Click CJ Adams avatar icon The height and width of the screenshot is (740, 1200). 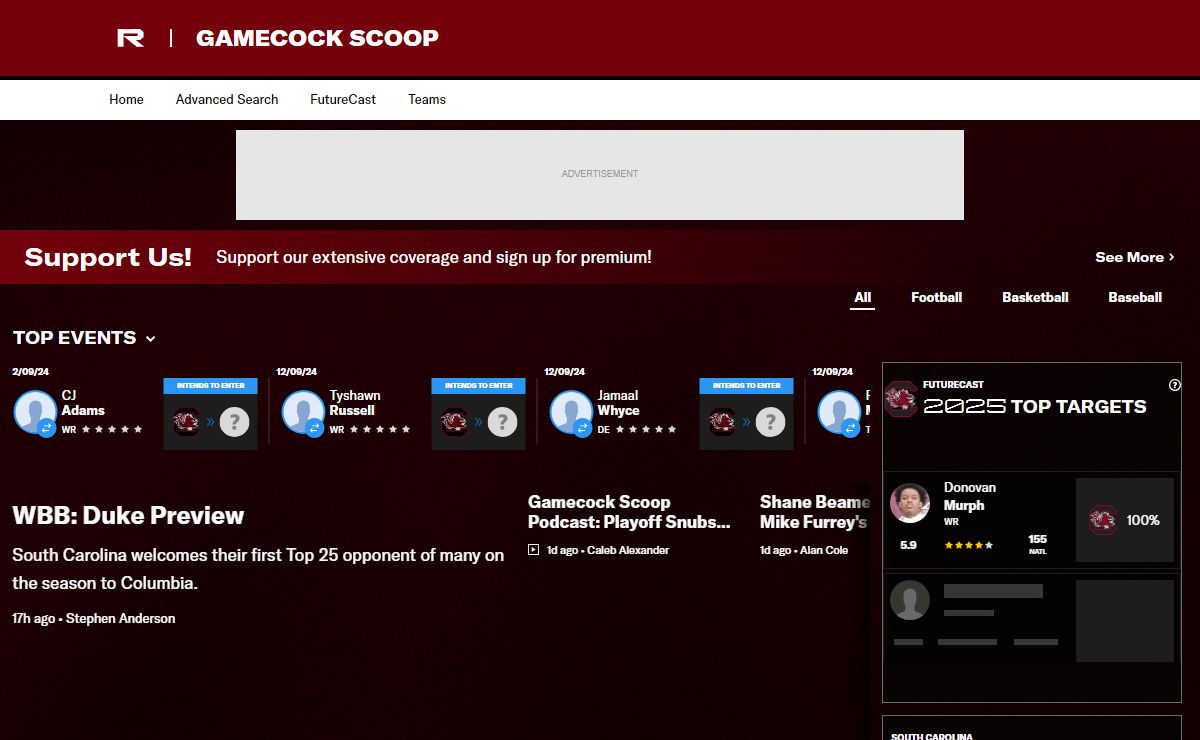tap(35, 412)
